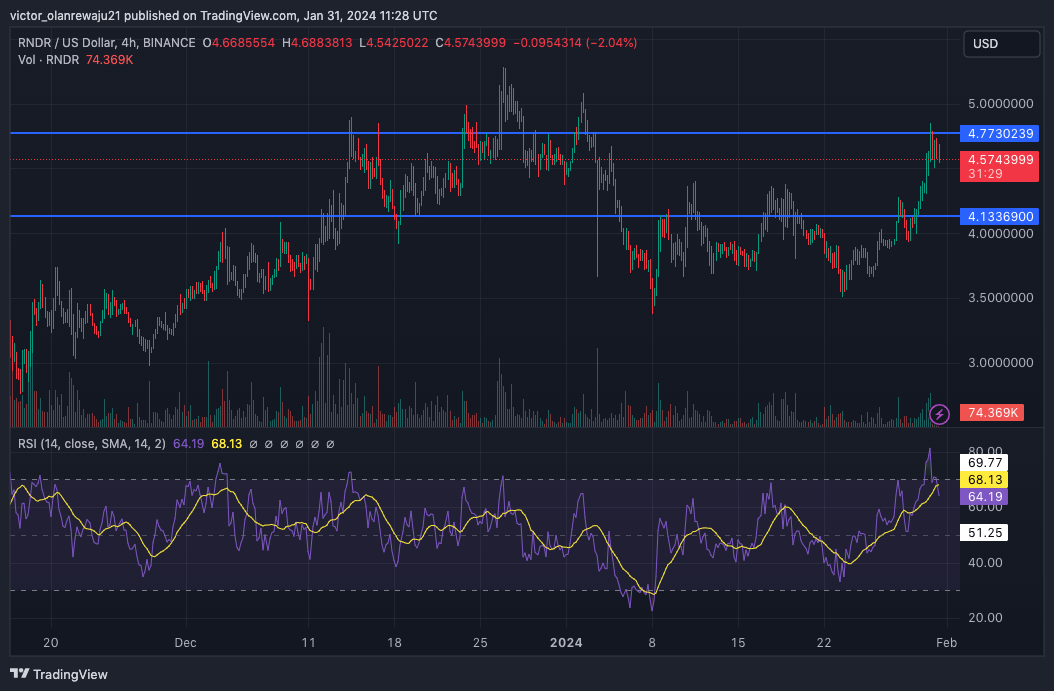This screenshot has height=691, width=1054.
Task: Click the 2024 marker on the time axis
Action: click(x=566, y=643)
